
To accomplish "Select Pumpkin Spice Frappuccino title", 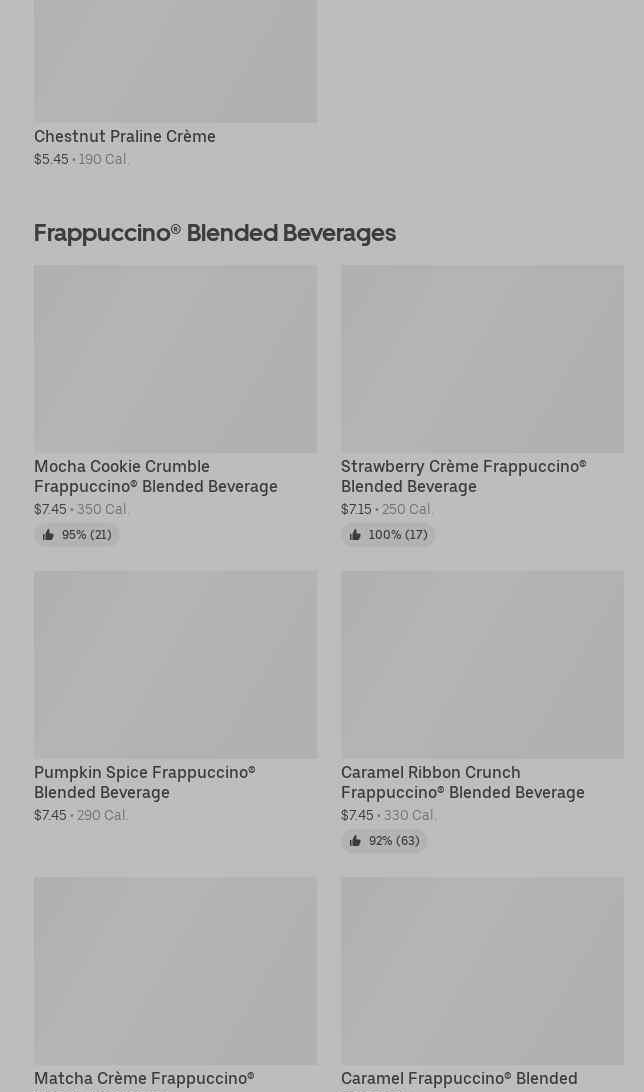I will (x=145, y=782).
